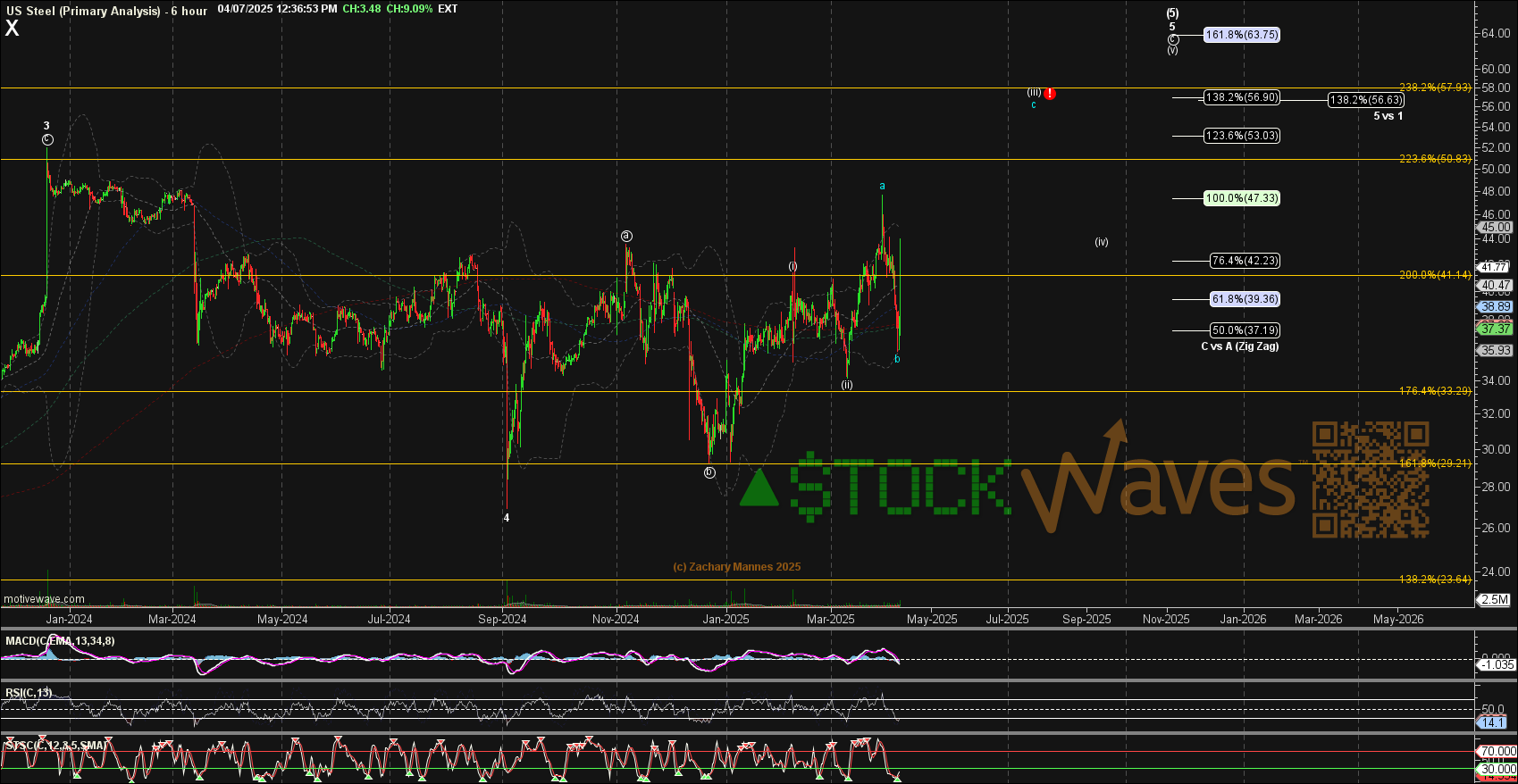The height and width of the screenshot is (784, 1518).
Task: Click the EXT extended-hours indicator
Action: (x=449, y=9)
